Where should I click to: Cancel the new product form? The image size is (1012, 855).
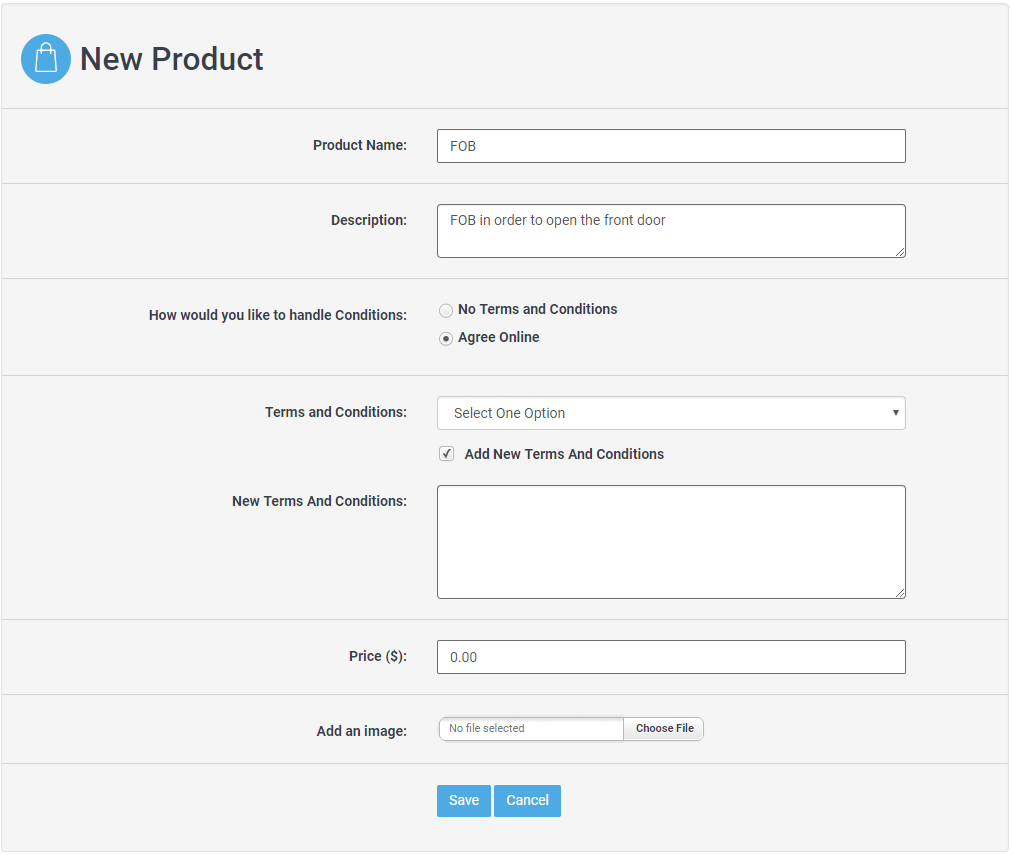[527, 800]
